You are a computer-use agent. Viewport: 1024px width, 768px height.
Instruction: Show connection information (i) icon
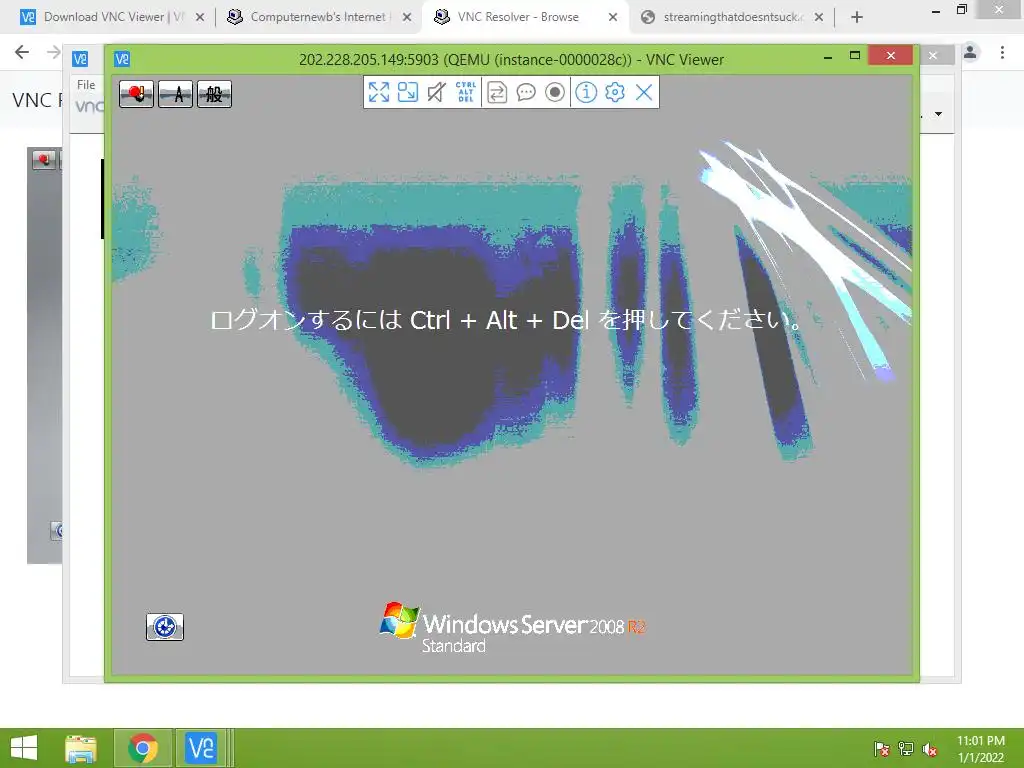coord(586,92)
